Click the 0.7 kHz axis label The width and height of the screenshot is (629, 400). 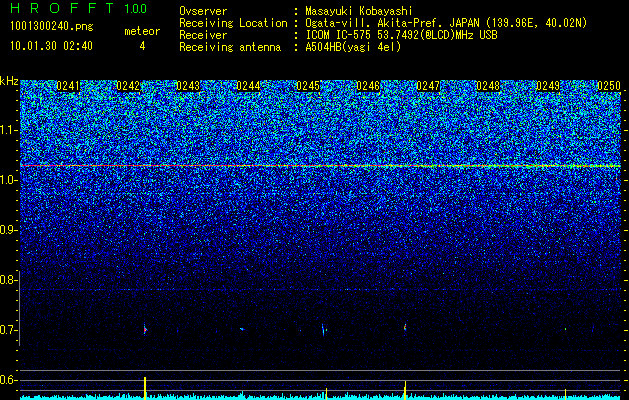[x=8, y=330]
